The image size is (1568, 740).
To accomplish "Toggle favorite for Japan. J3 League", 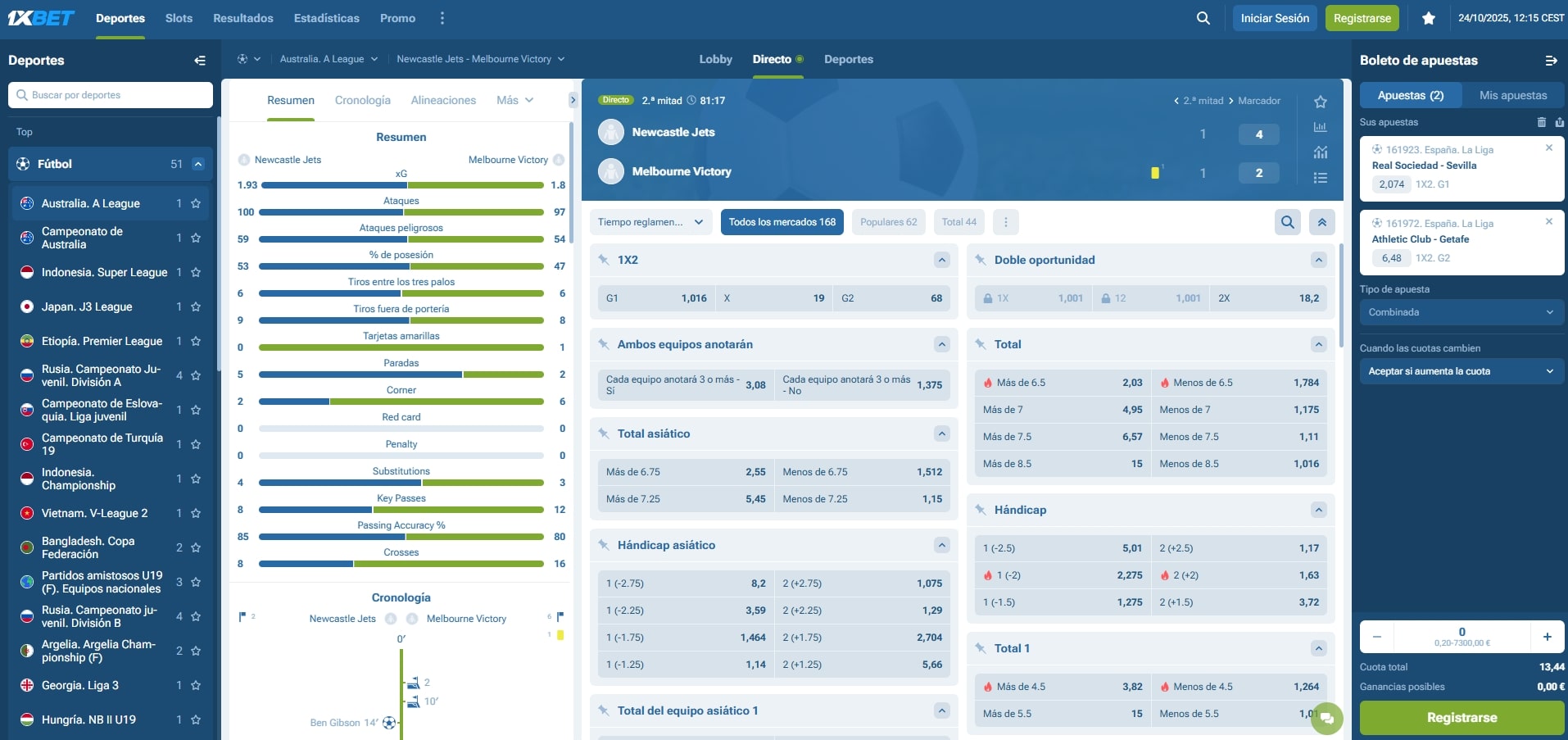I will tap(196, 307).
